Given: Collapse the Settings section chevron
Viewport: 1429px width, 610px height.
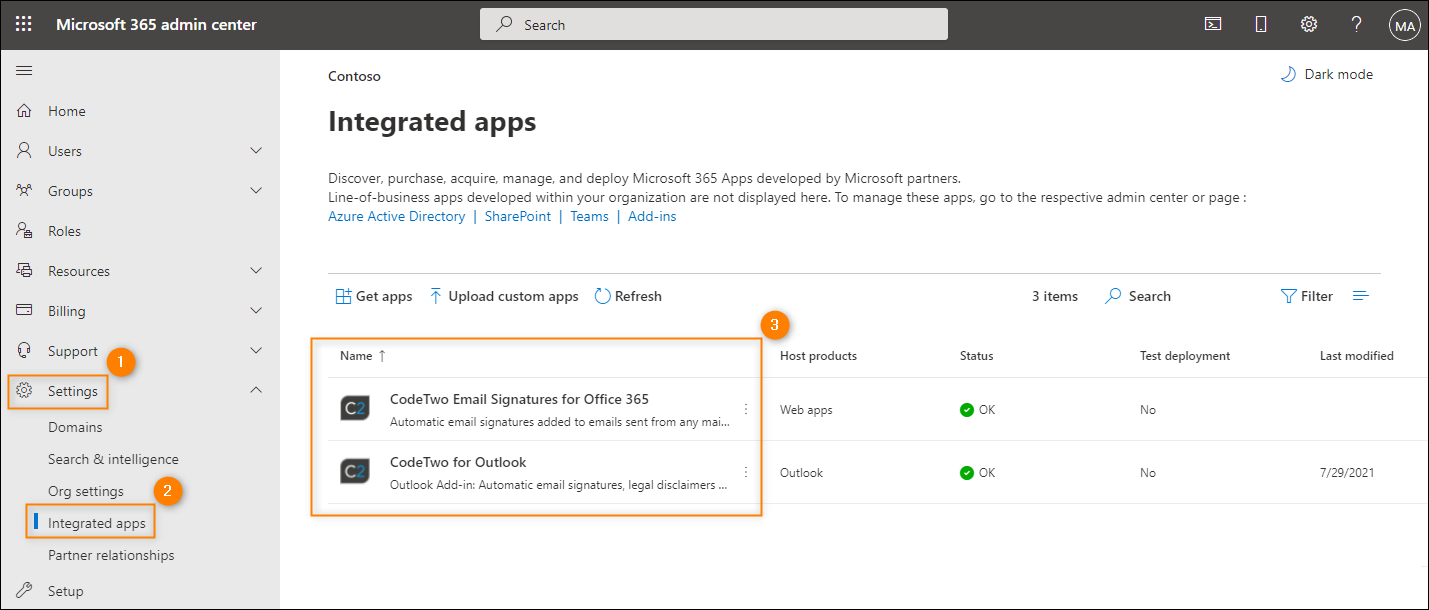Looking at the screenshot, I should (x=255, y=390).
